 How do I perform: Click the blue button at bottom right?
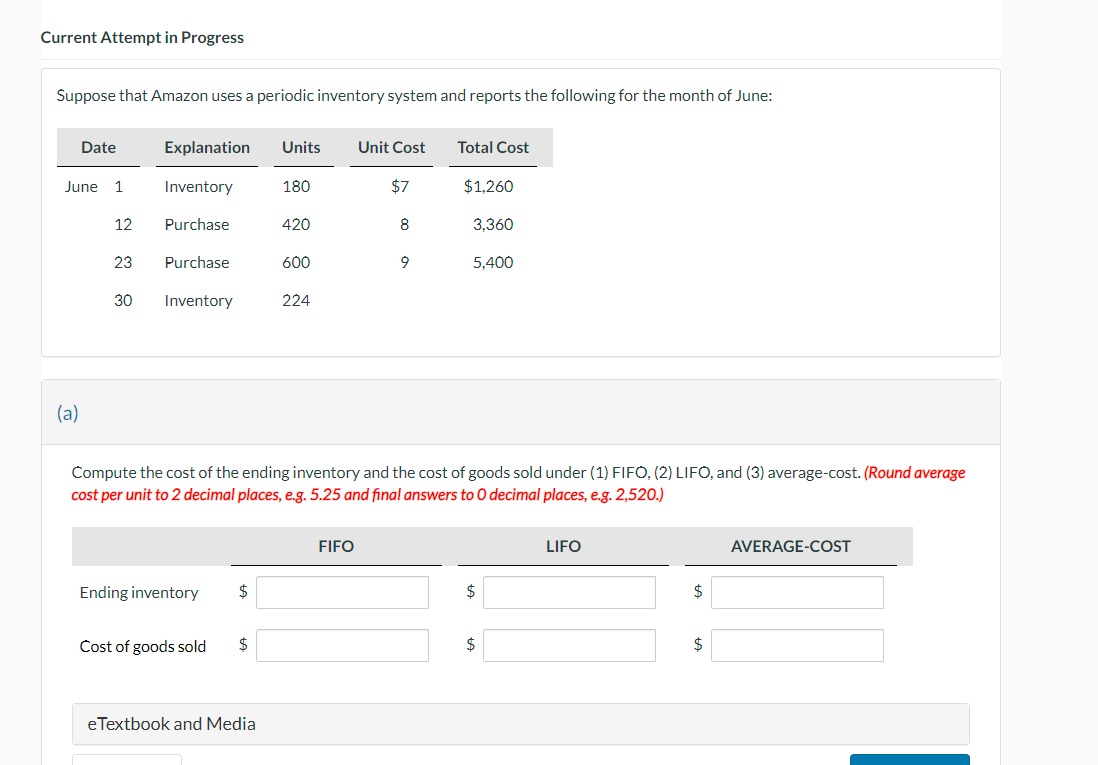[909, 761]
